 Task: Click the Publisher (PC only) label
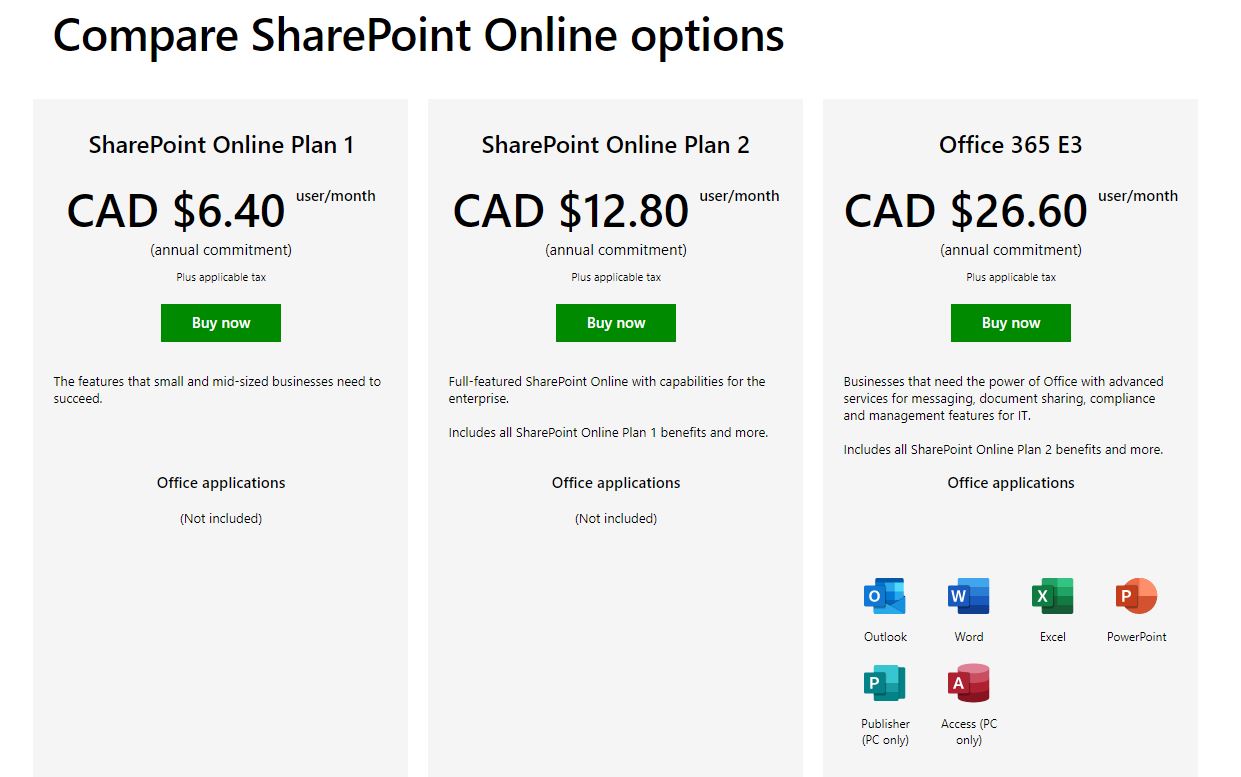click(885, 732)
